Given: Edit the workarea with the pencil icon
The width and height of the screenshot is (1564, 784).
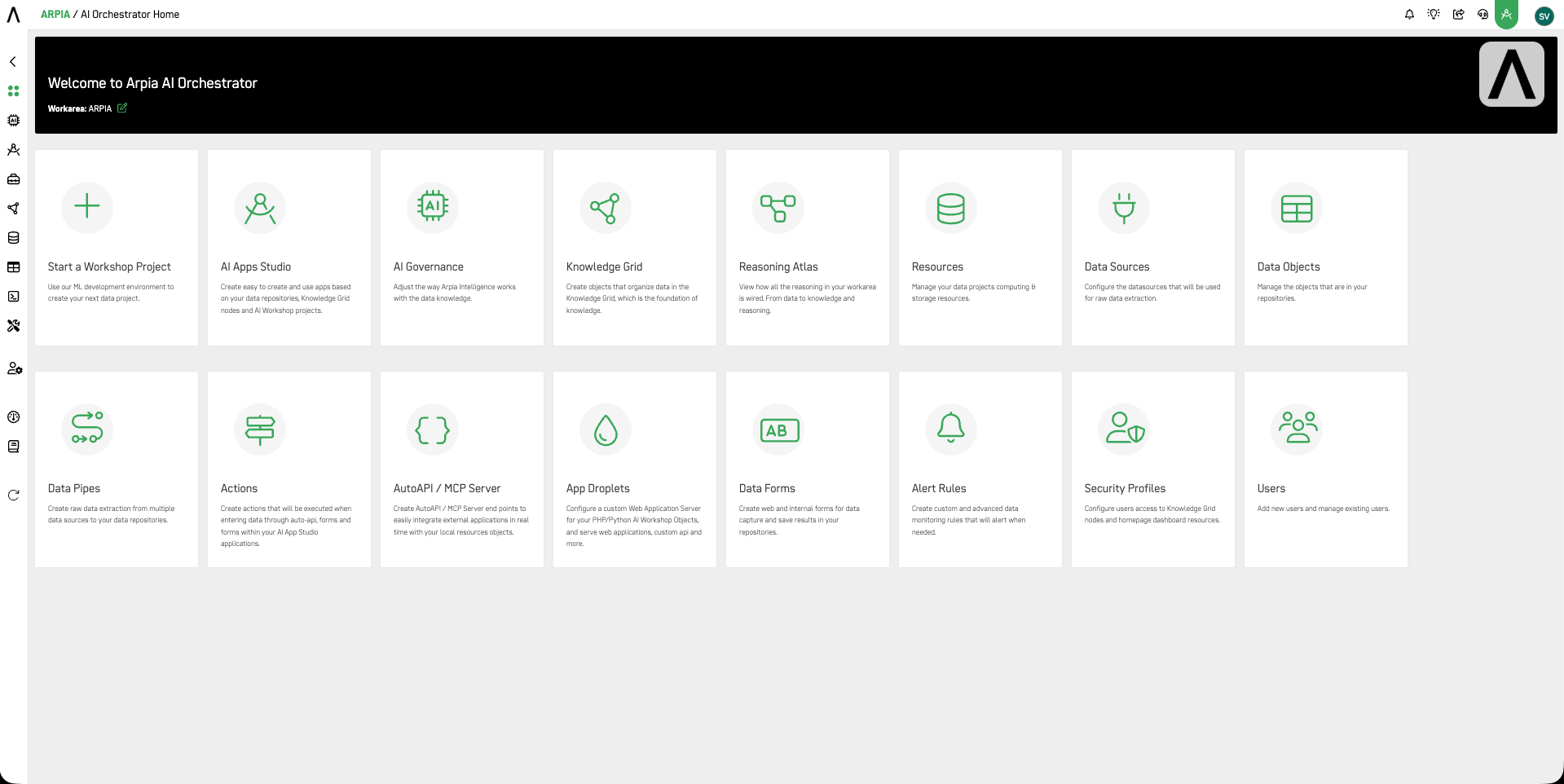Looking at the screenshot, I should tap(122, 108).
